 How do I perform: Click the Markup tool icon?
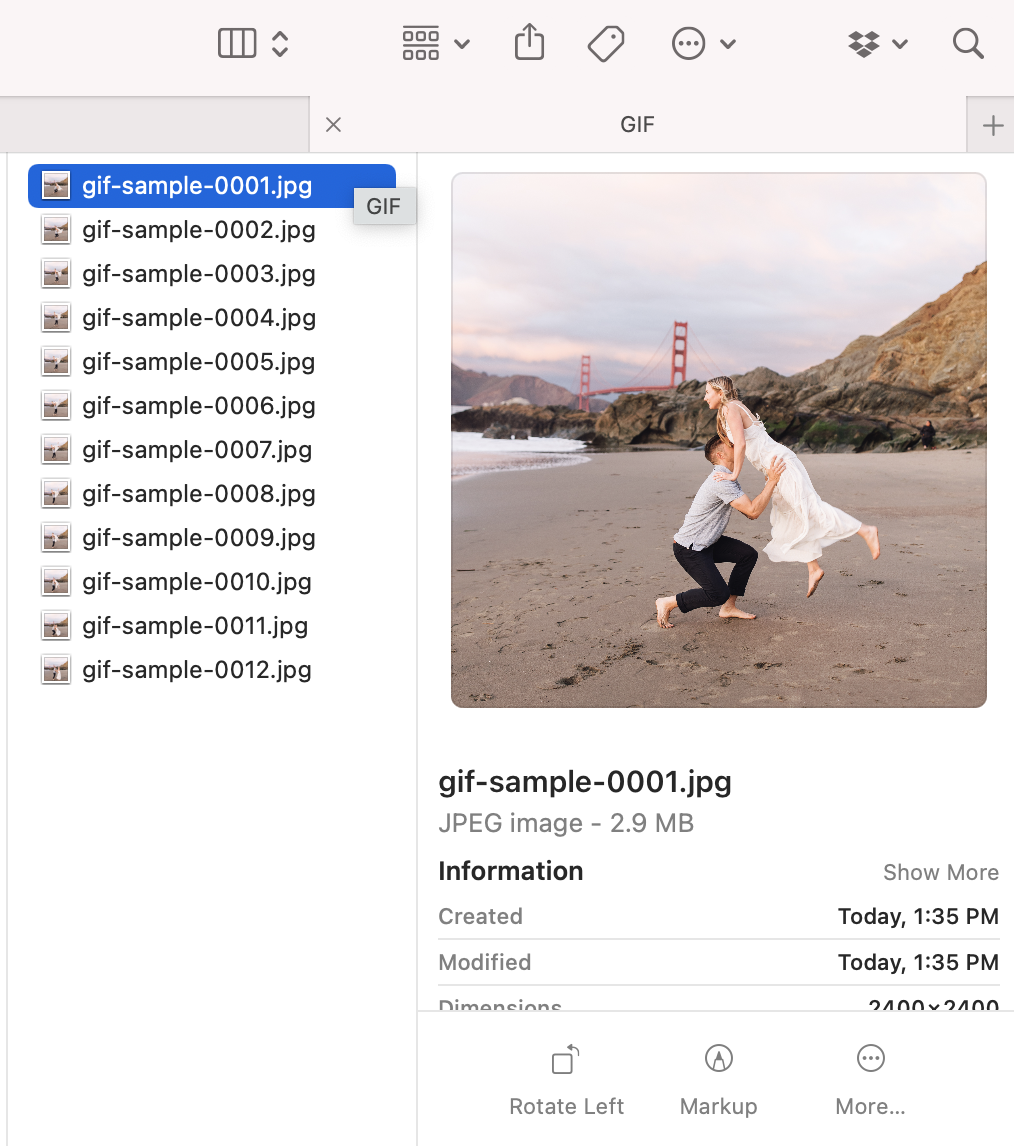[x=718, y=1058]
